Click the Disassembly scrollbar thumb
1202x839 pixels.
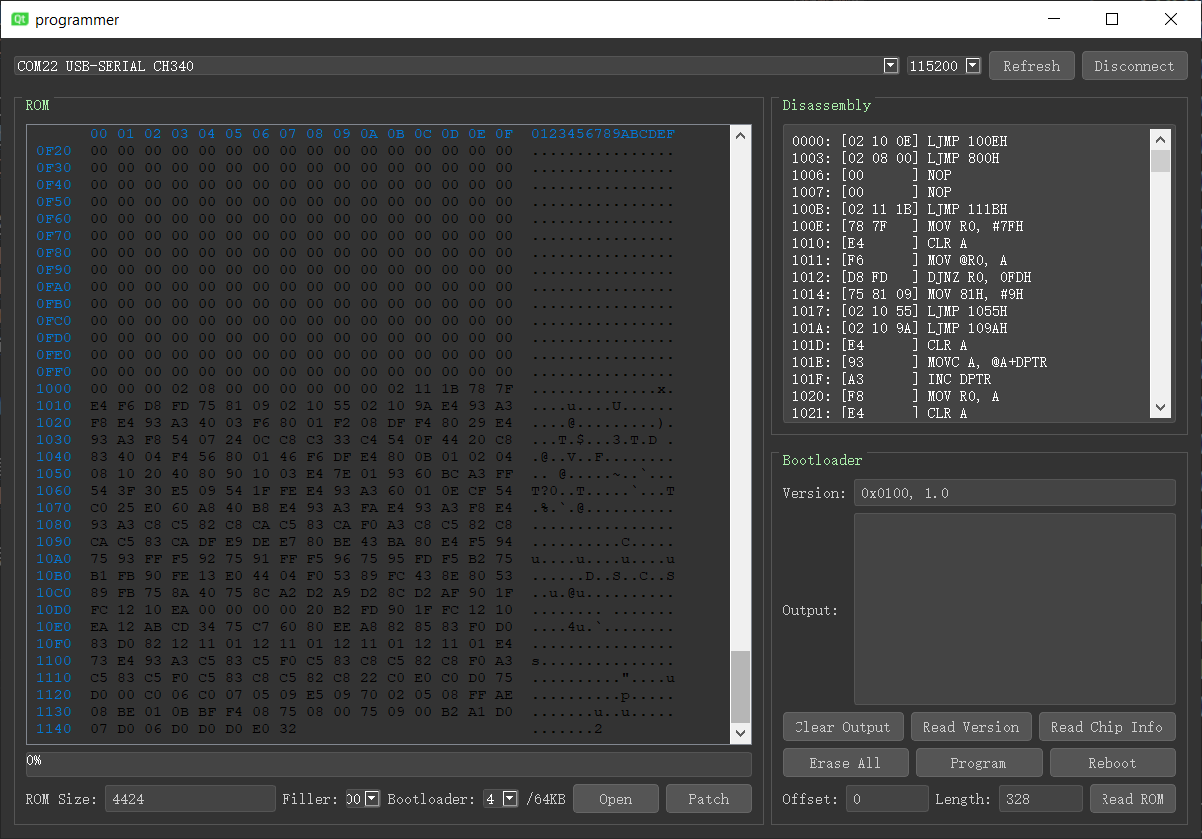[x=1160, y=160]
